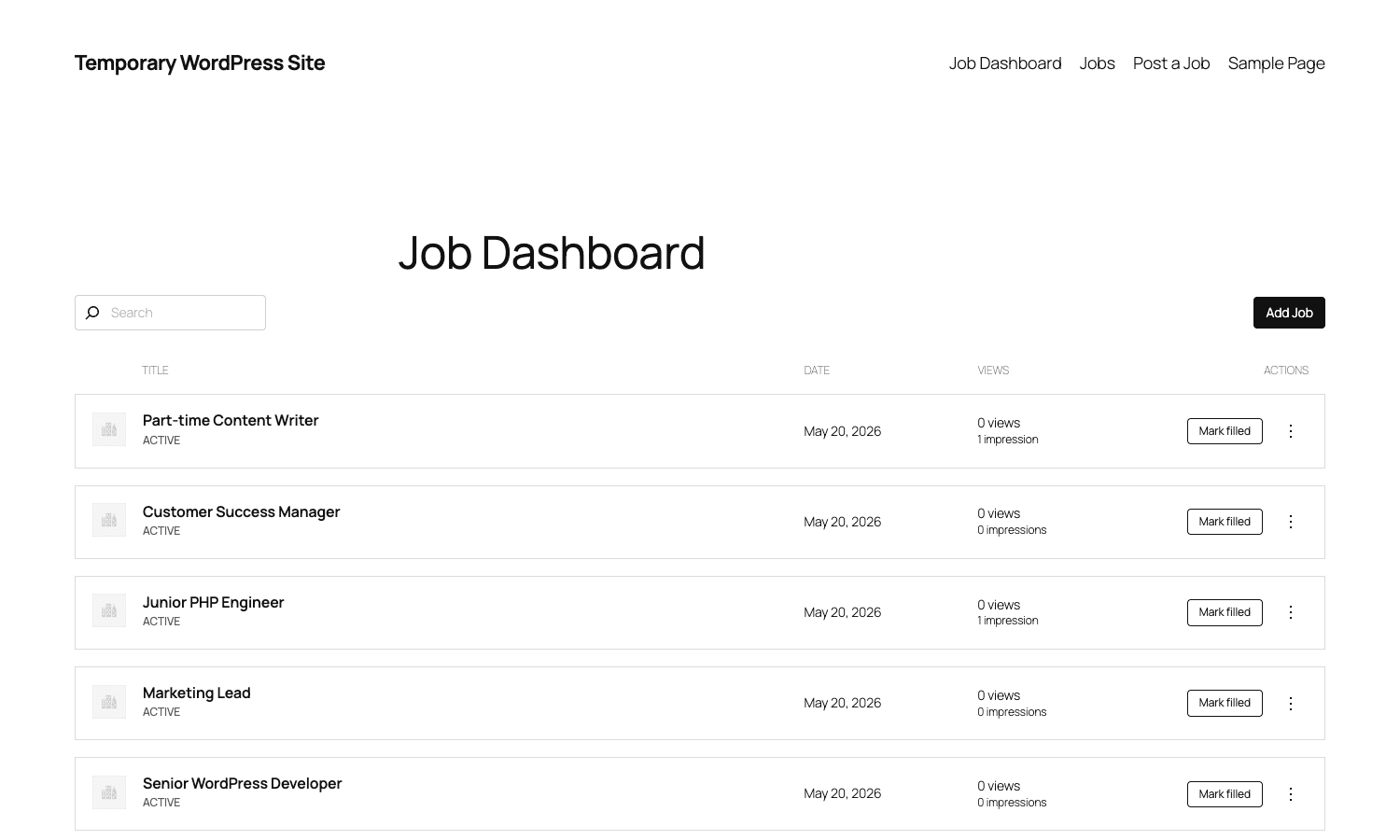Open company logo for Junior PHP Engineer

coord(109,610)
